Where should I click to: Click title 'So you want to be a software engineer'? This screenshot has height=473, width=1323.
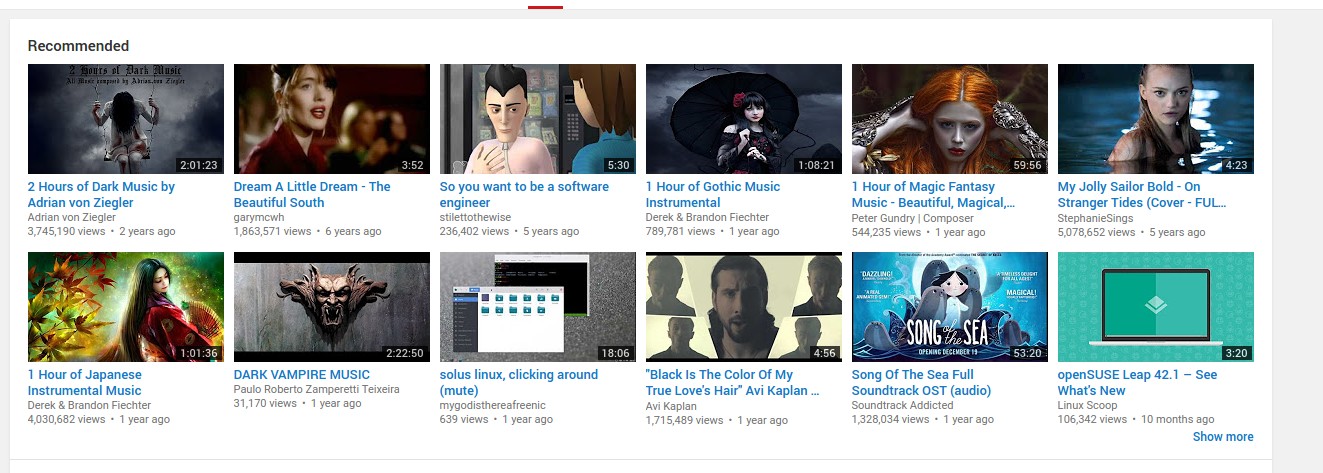(x=524, y=194)
